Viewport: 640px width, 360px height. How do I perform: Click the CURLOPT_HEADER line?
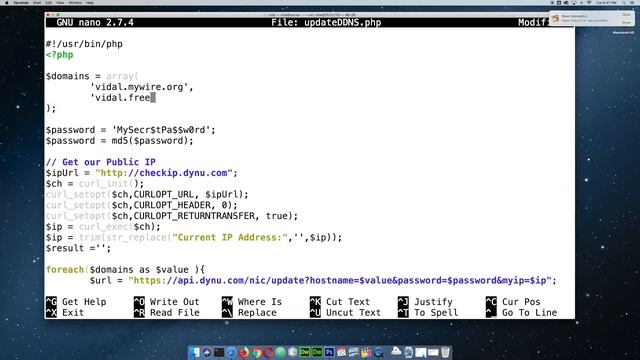(x=141, y=205)
